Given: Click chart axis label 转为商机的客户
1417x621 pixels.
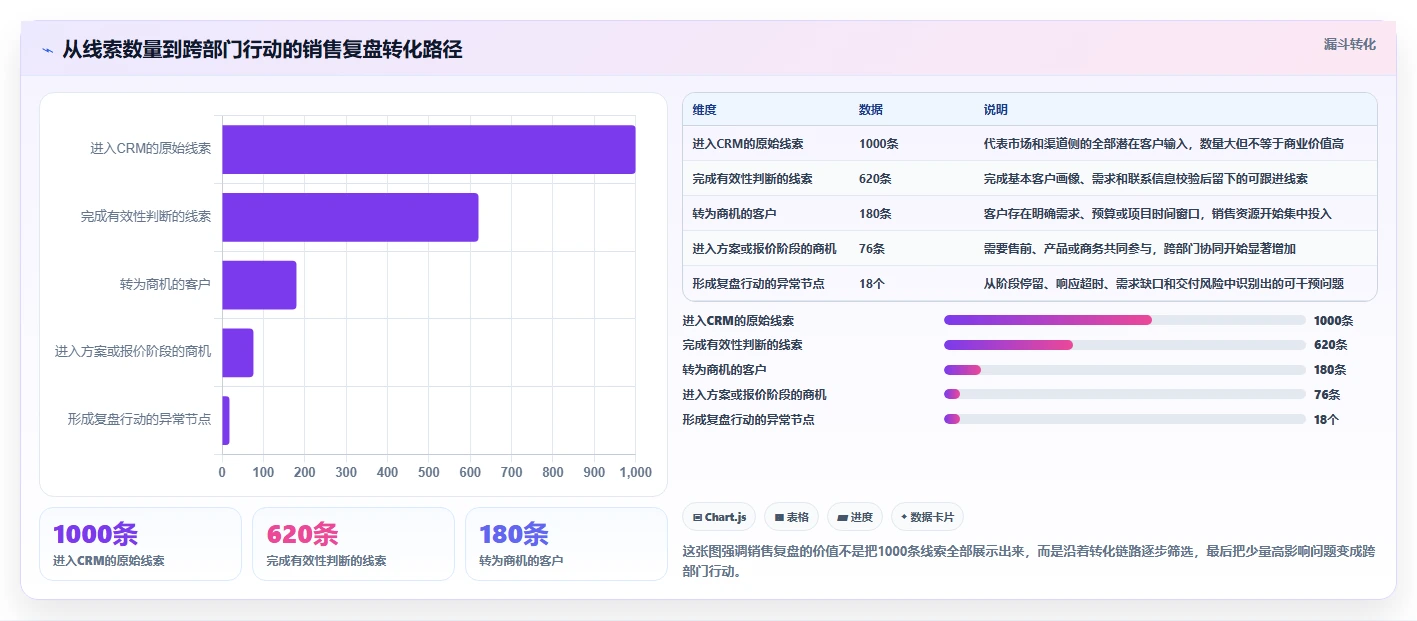Looking at the screenshot, I should point(165,284).
